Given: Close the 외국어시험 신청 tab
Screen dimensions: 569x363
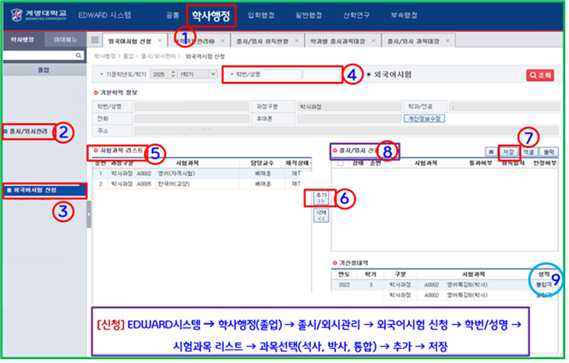Looking at the screenshot, I should click(x=160, y=41).
